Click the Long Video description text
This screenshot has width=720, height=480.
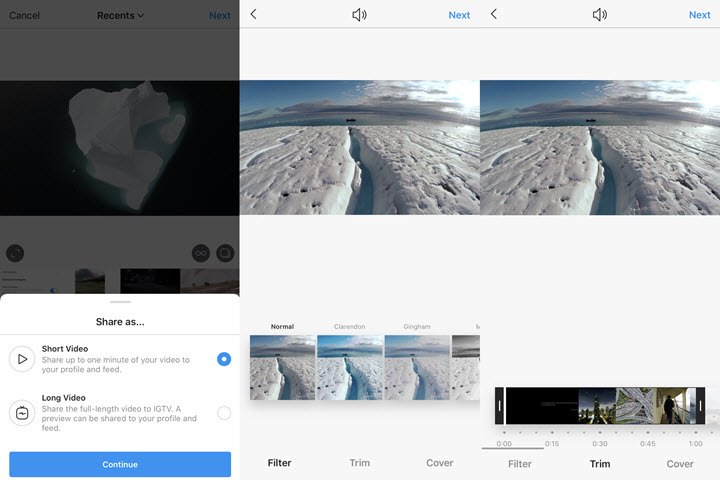pos(119,418)
